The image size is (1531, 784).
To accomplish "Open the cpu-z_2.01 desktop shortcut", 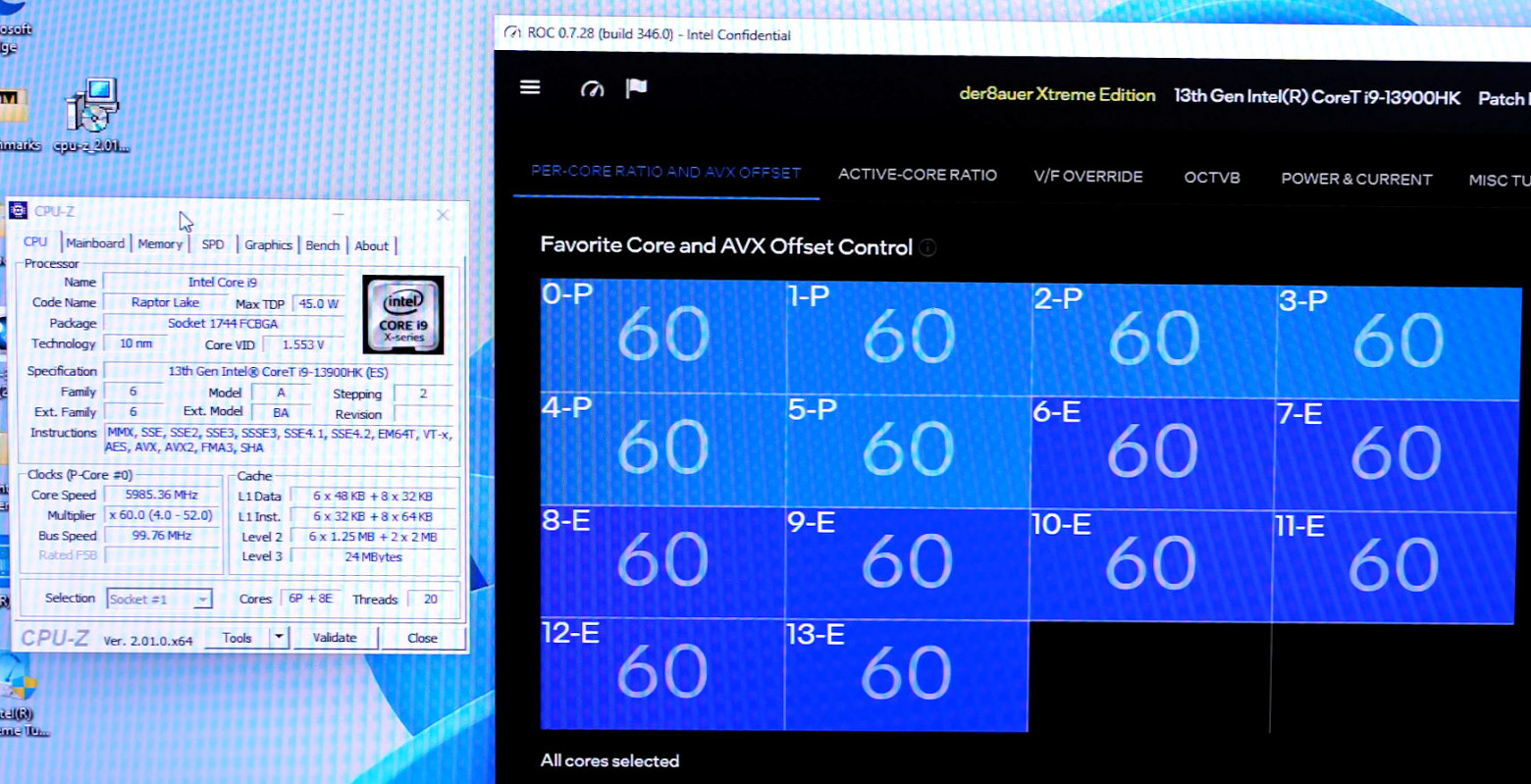I will (91, 116).
